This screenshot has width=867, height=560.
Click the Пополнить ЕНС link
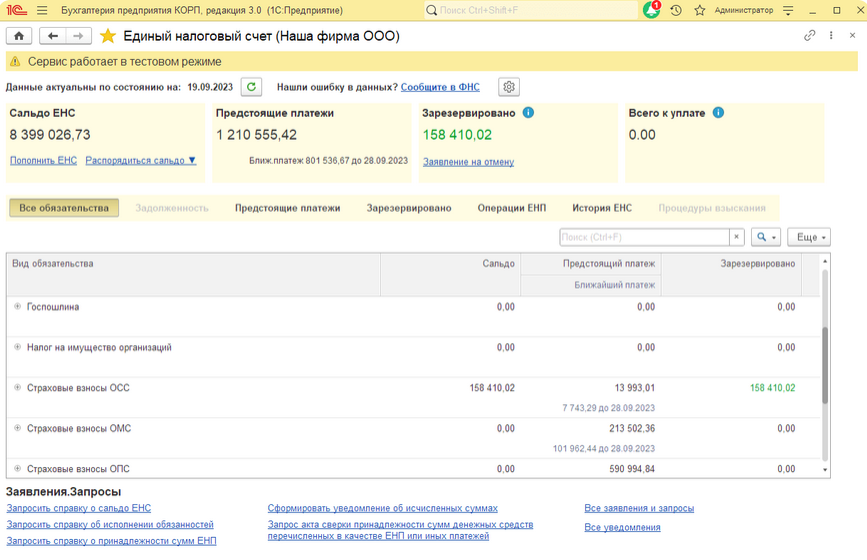43,160
